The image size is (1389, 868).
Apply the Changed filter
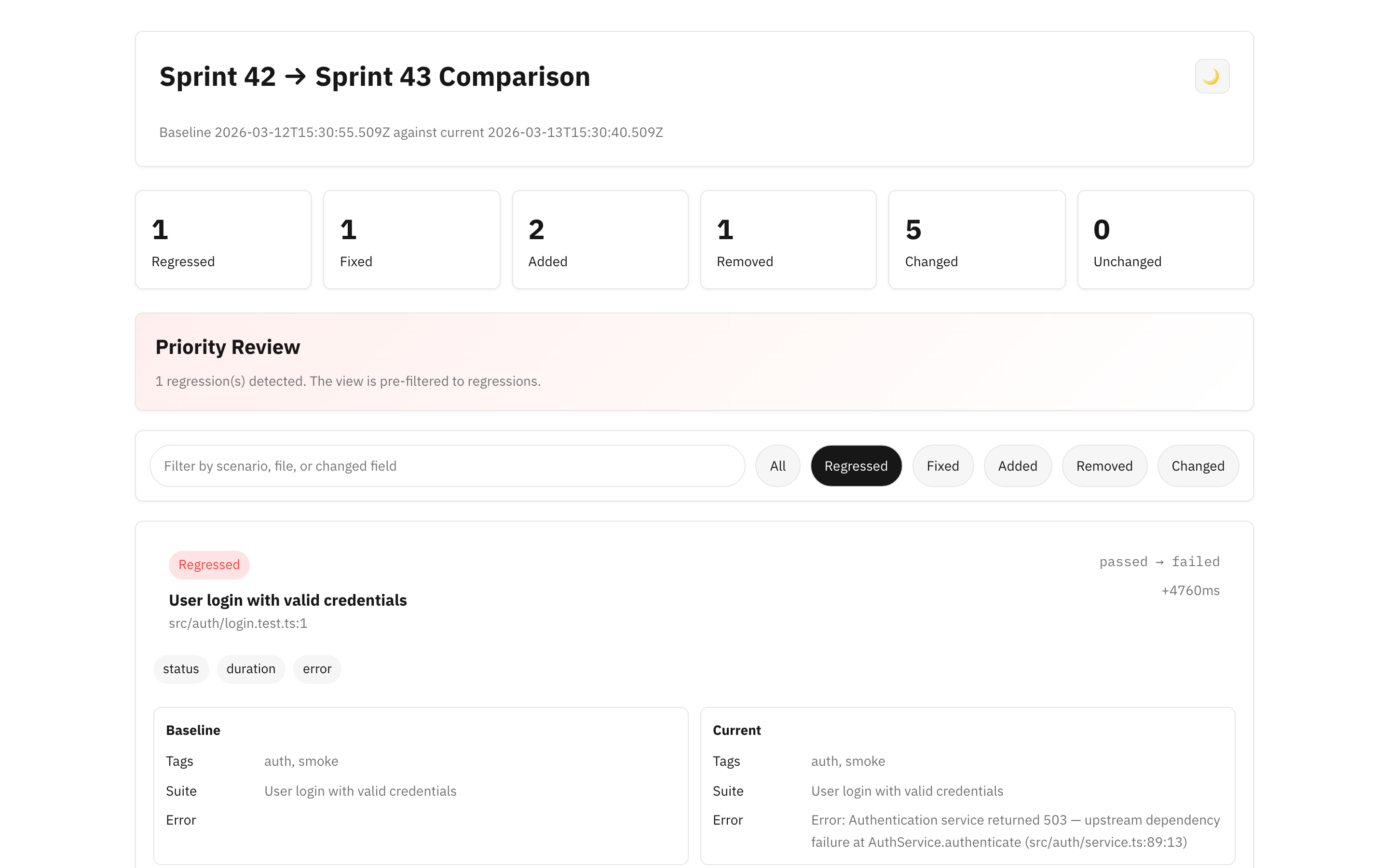point(1198,465)
